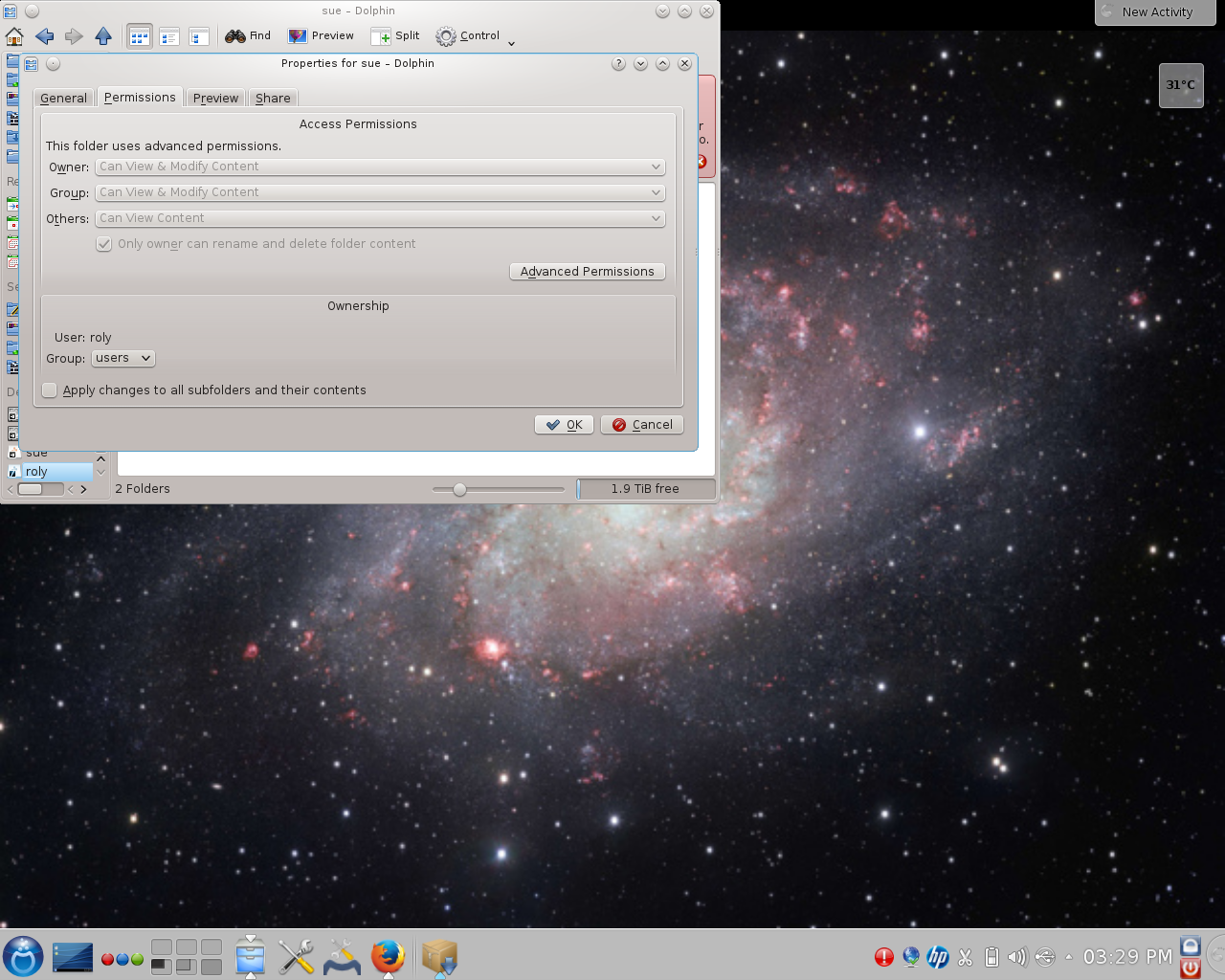The width and height of the screenshot is (1225, 980).
Task: Click the '1.9 TiB free' space indicator
Action: [x=646, y=489]
